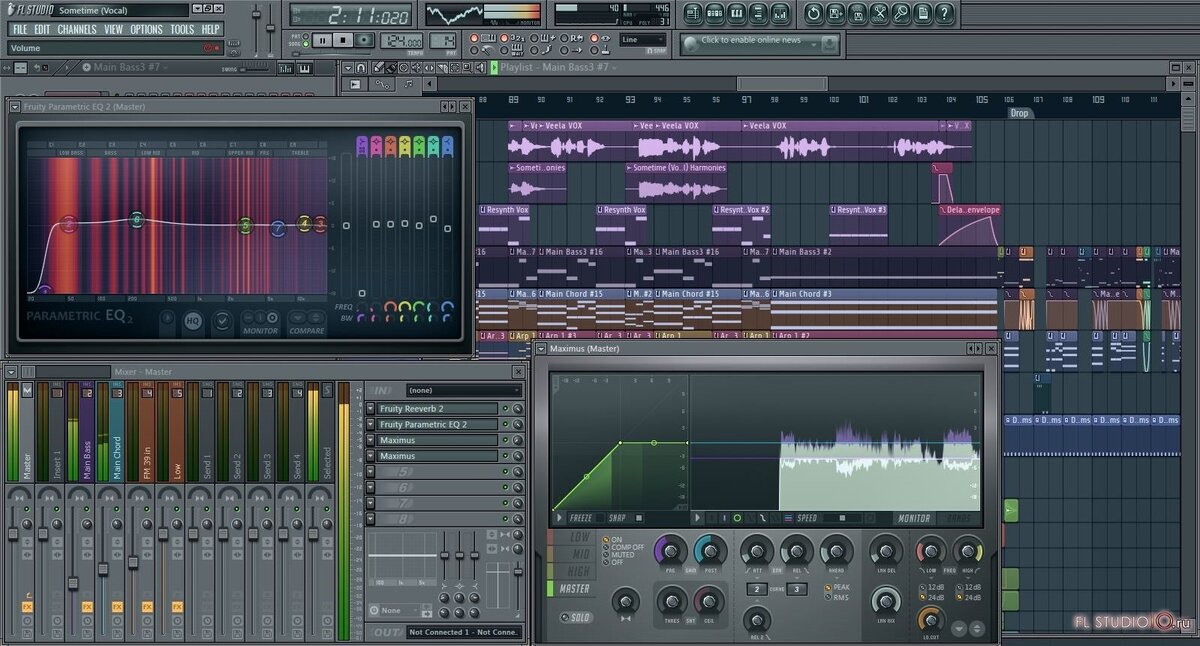The image size is (1200, 646).
Task: Open OPTIONS menu
Action: tap(146, 29)
